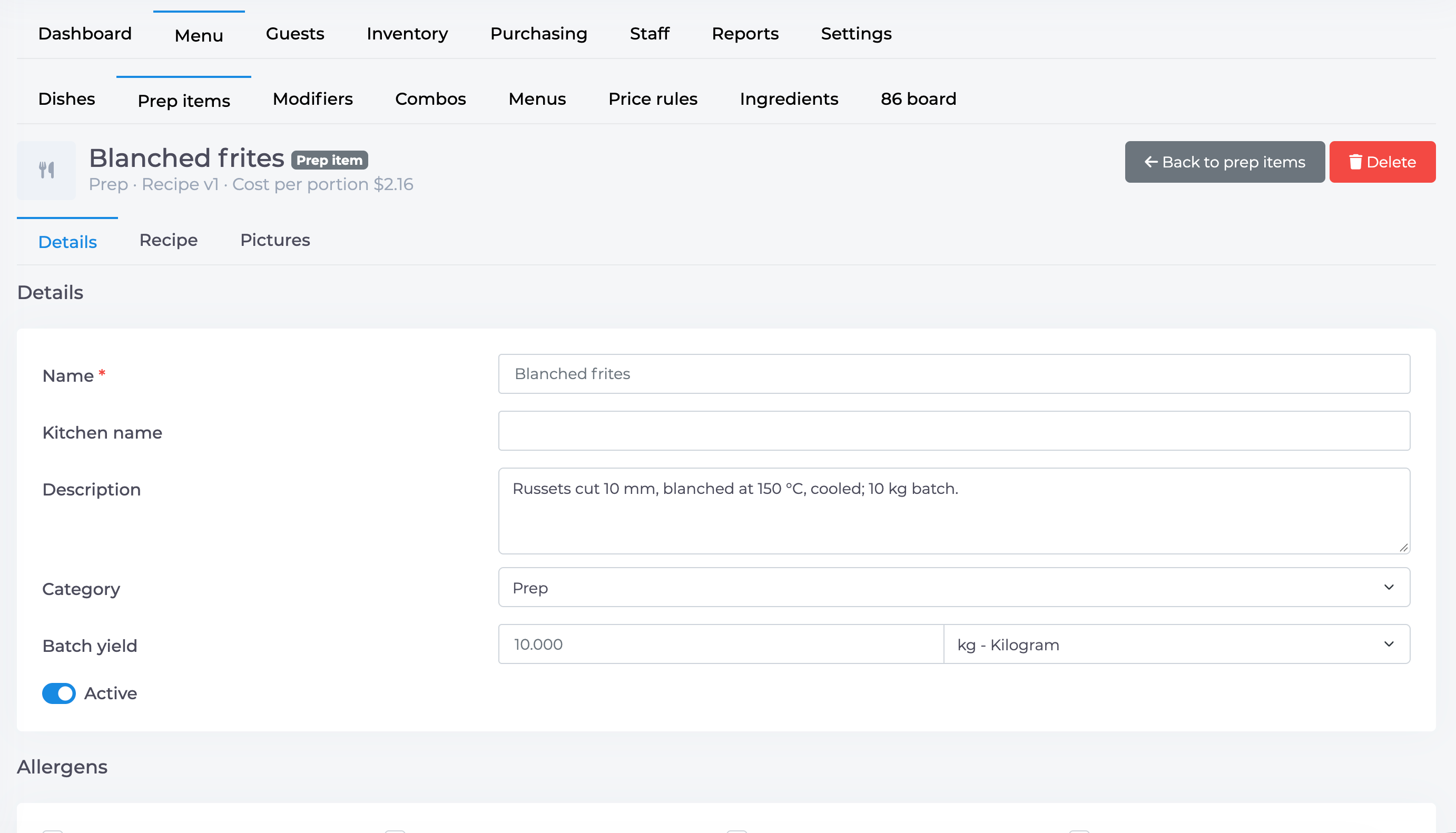Switch to the Inventory main tab
The image size is (1456, 833).
(407, 34)
